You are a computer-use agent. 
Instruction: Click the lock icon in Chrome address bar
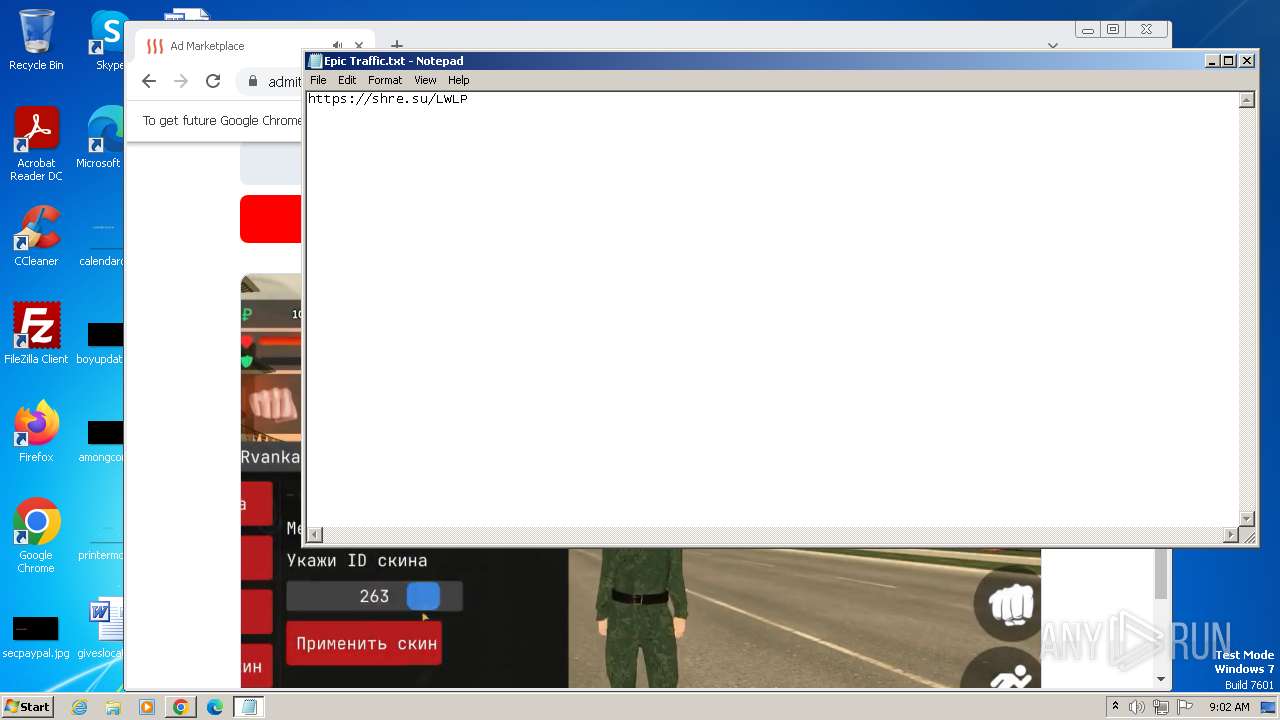pyautogui.click(x=253, y=82)
